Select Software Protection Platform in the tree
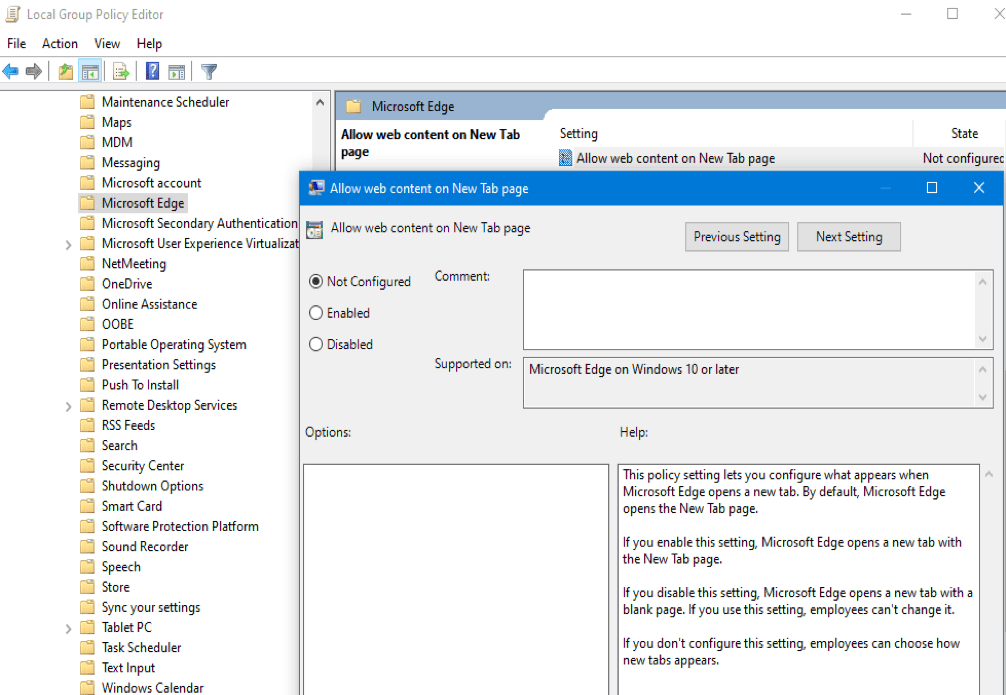Viewport: 1006px width, 695px height. tap(180, 526)
